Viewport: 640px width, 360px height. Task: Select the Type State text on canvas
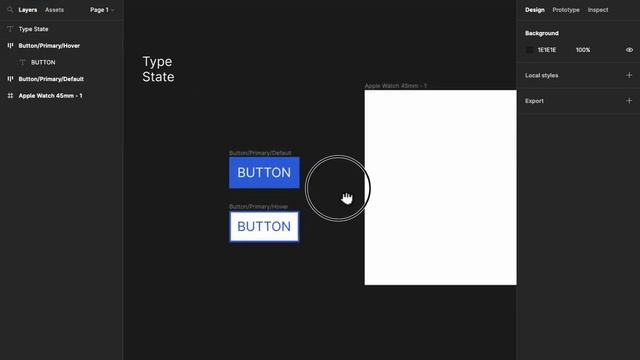158,69
